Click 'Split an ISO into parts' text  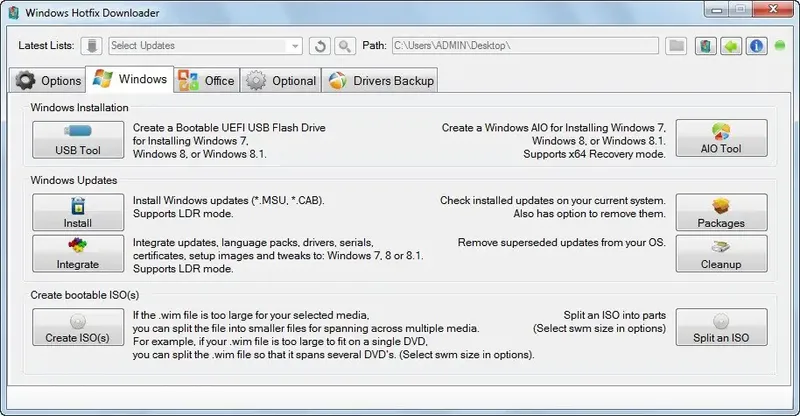pos(615,315)
